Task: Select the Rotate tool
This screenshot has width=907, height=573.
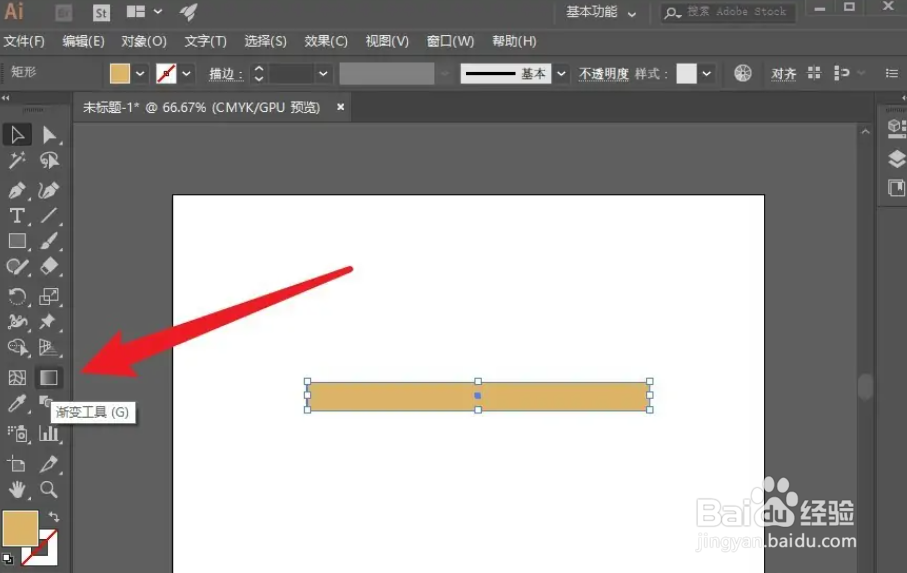Action: pyautogui.click(x=17, y=297)
